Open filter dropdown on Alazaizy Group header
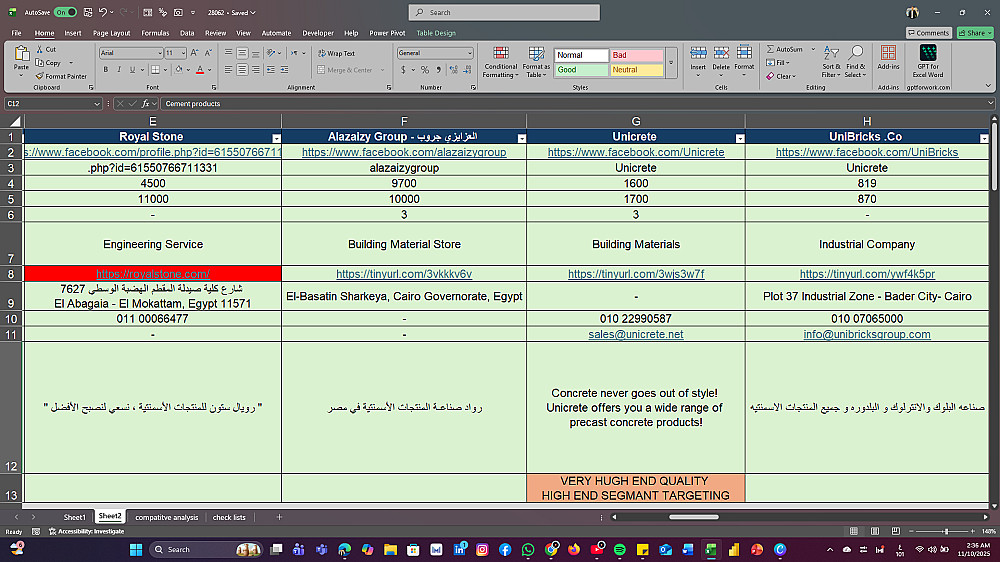This screenshot has height=562, width=1000. pos(522,138)
